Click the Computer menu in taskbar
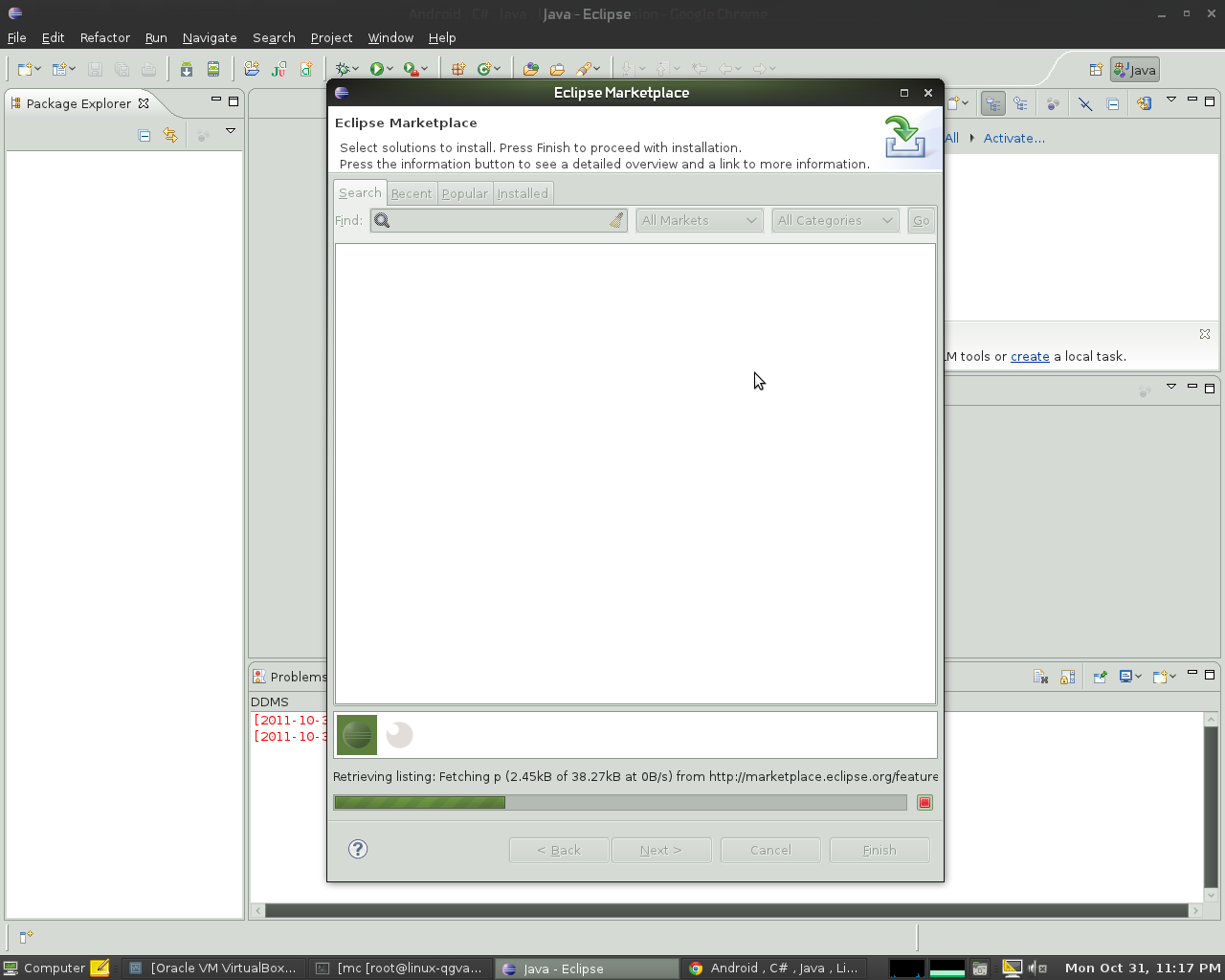The width and height of the screenshot is (1225, 980). [45, 969]
